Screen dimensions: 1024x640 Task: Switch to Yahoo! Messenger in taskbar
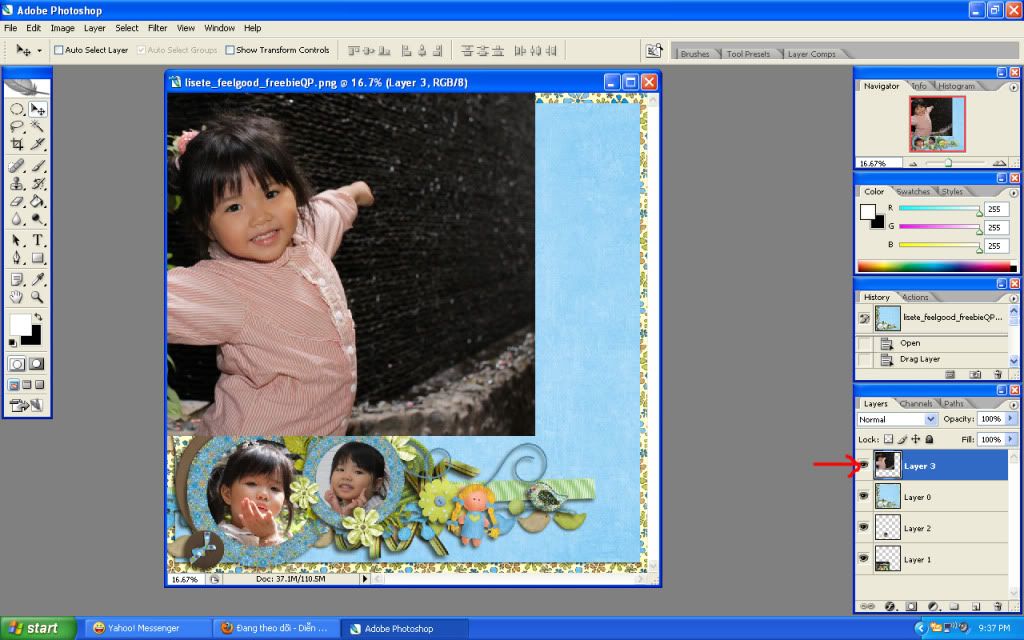tap(148, 628)
